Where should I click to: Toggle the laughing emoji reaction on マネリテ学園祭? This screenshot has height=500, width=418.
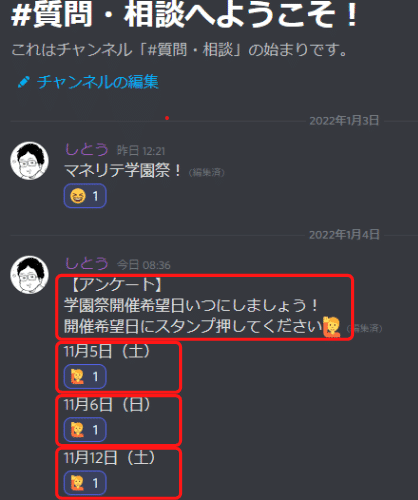(x=85, y=196)
